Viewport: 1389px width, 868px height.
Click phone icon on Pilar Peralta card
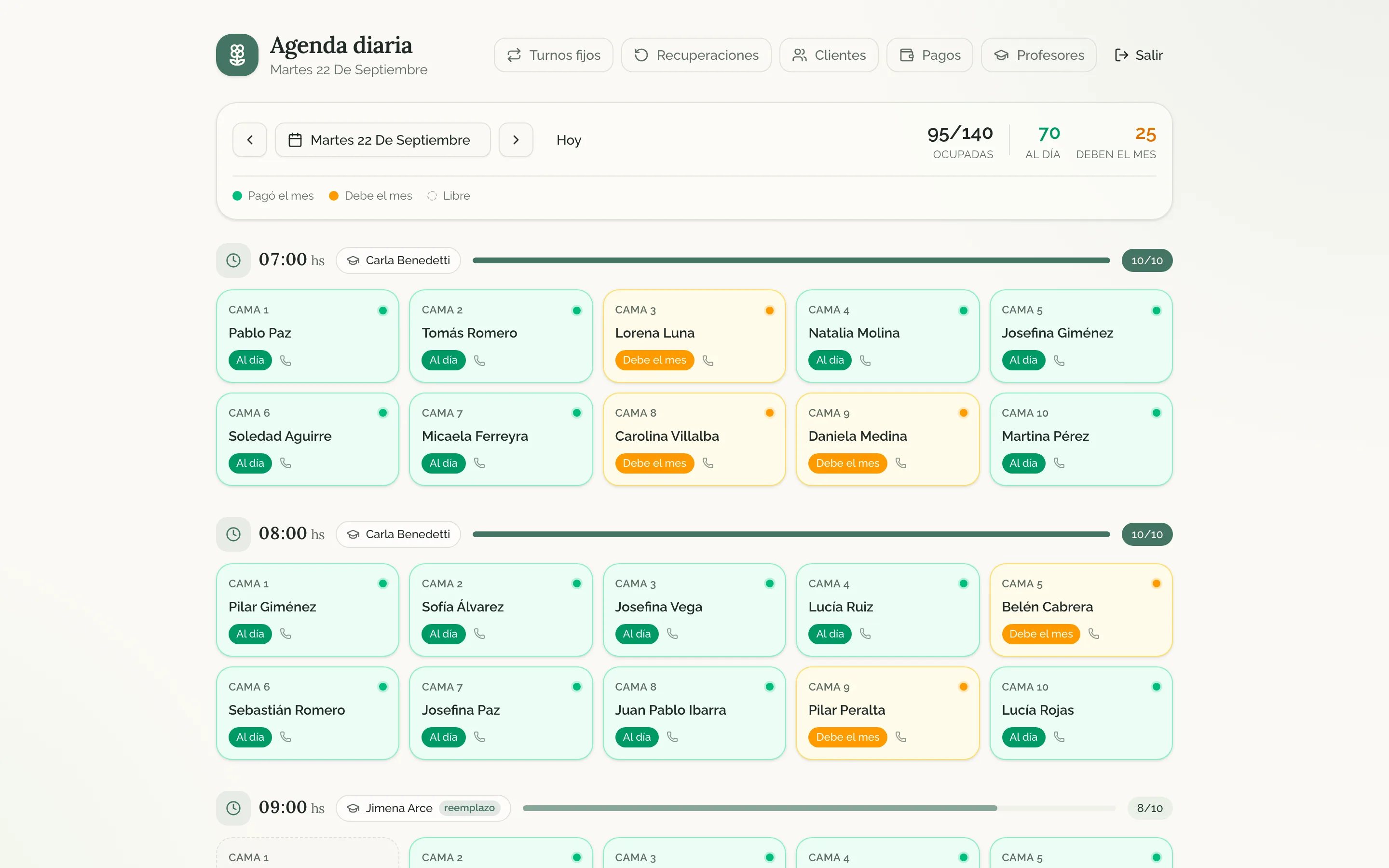(900, 737)
